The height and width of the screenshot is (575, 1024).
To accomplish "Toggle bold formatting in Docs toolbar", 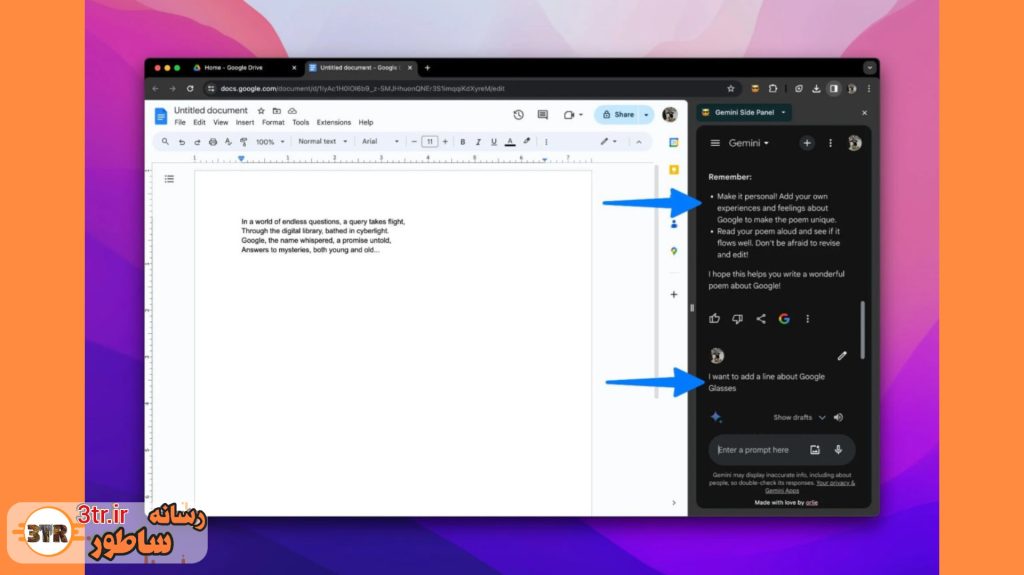I will click(462, 142).
